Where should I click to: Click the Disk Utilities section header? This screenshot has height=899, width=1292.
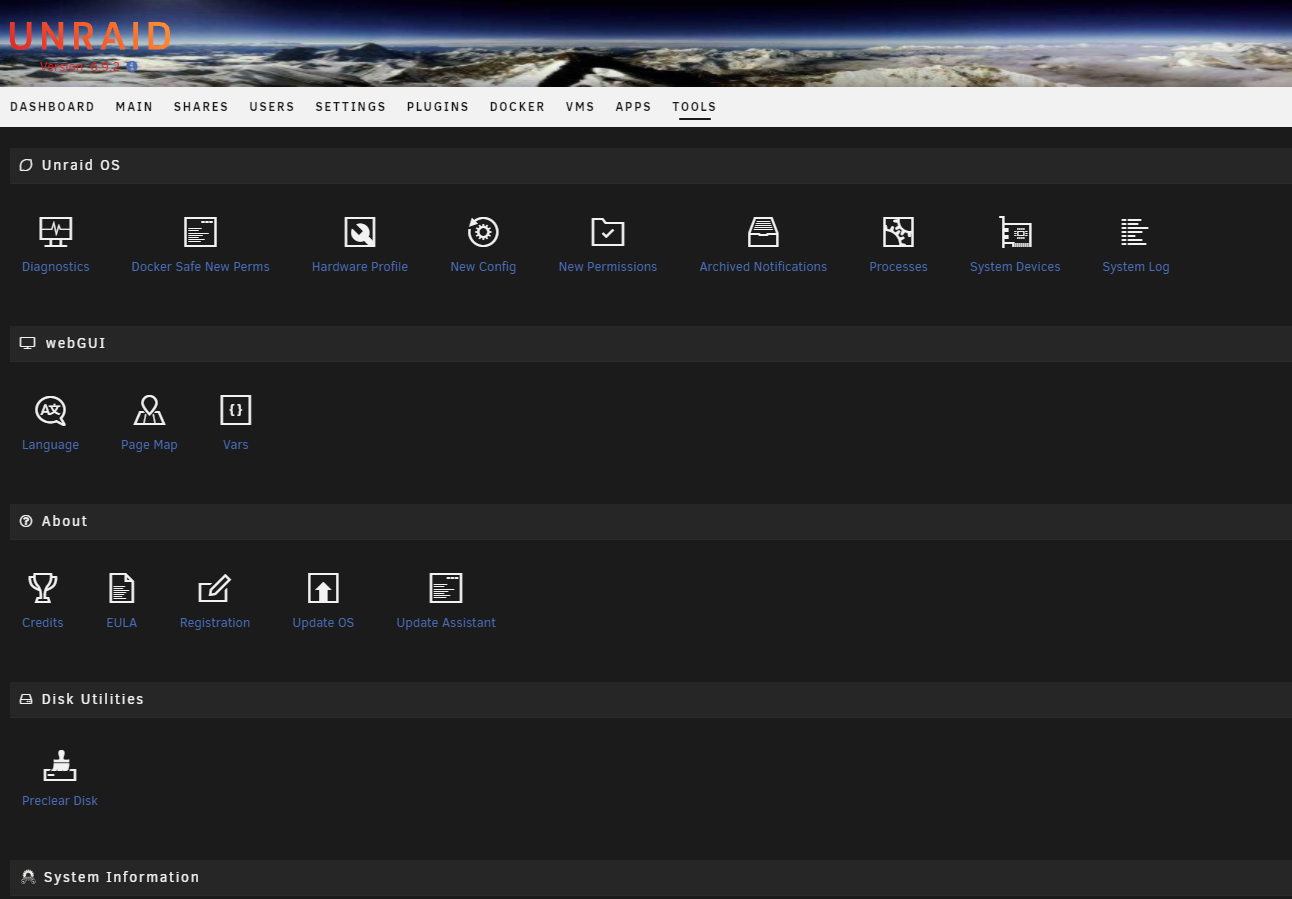tap(651, 699)
